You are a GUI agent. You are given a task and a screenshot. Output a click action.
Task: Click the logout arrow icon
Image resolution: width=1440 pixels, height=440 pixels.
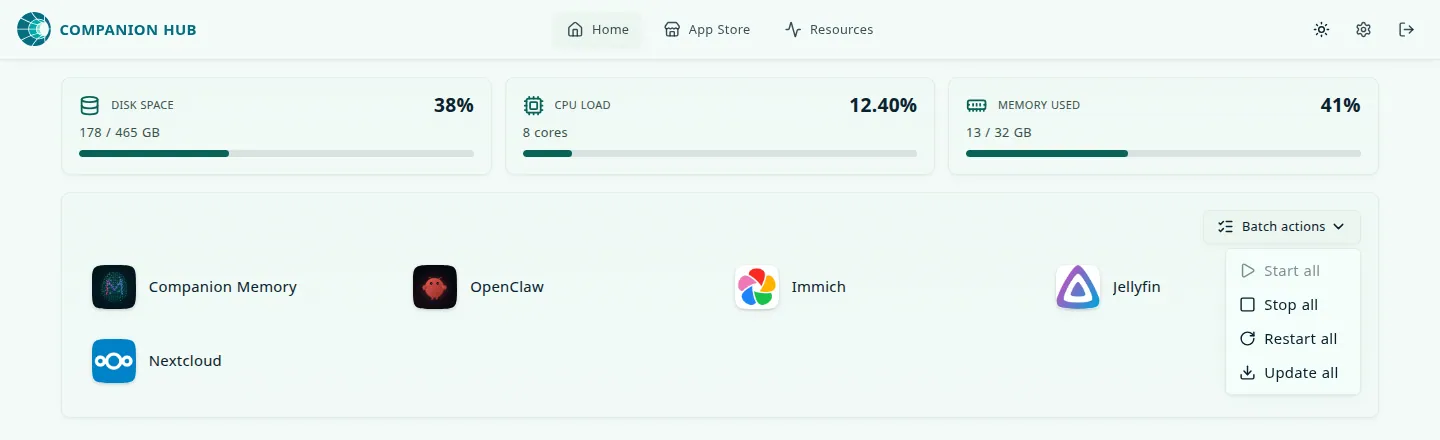pos(1406,30)
